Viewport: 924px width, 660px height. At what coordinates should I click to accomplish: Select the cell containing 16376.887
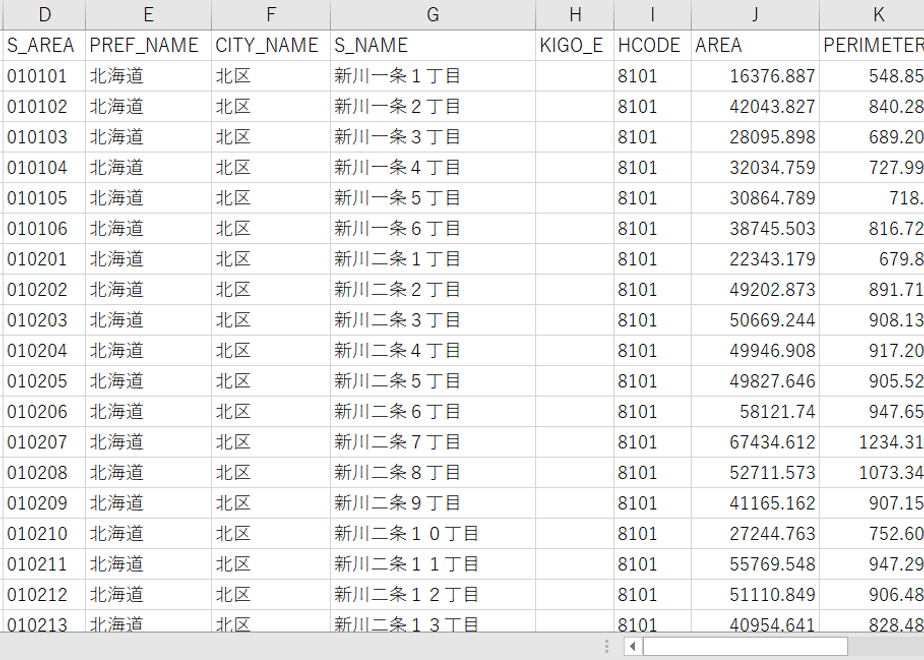755,76
